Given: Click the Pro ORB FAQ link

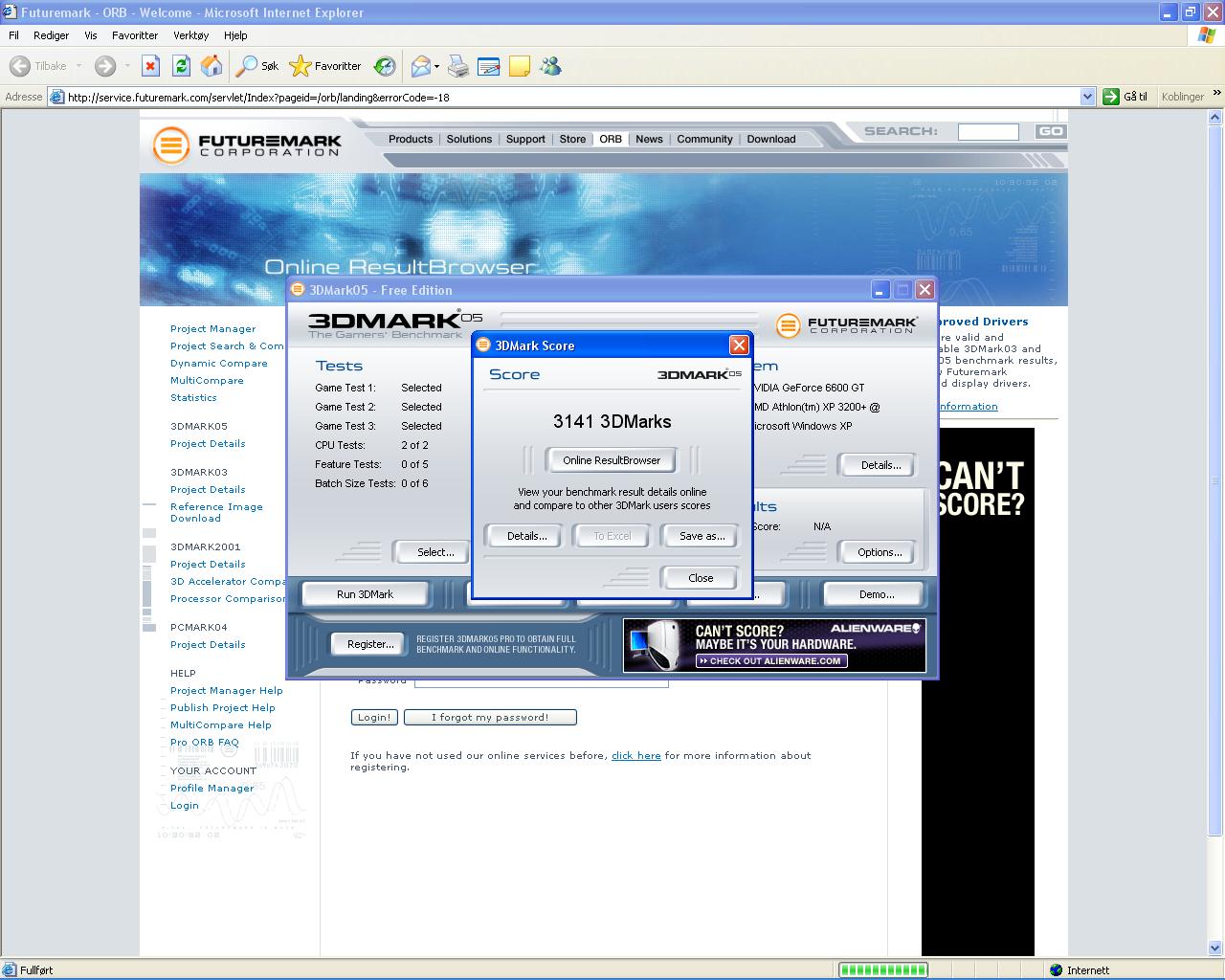Looking at the screenshot, I should [205, 742].
